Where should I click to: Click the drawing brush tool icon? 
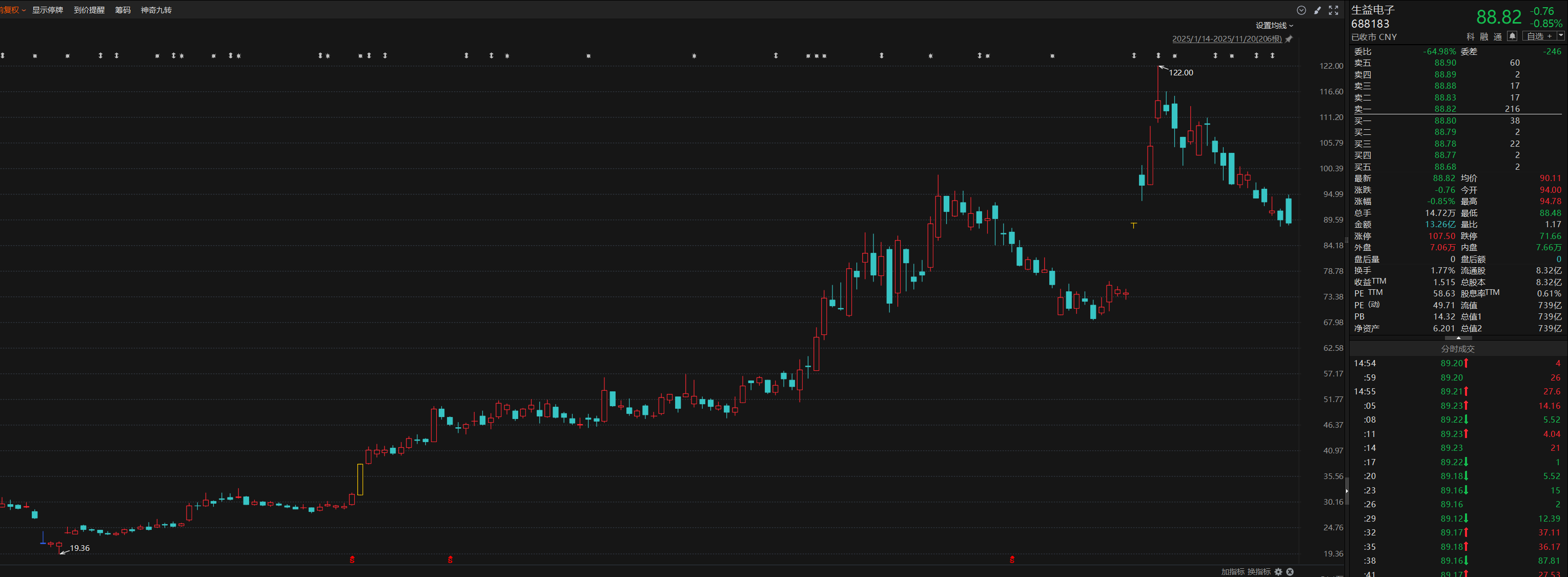[1317, 10]
